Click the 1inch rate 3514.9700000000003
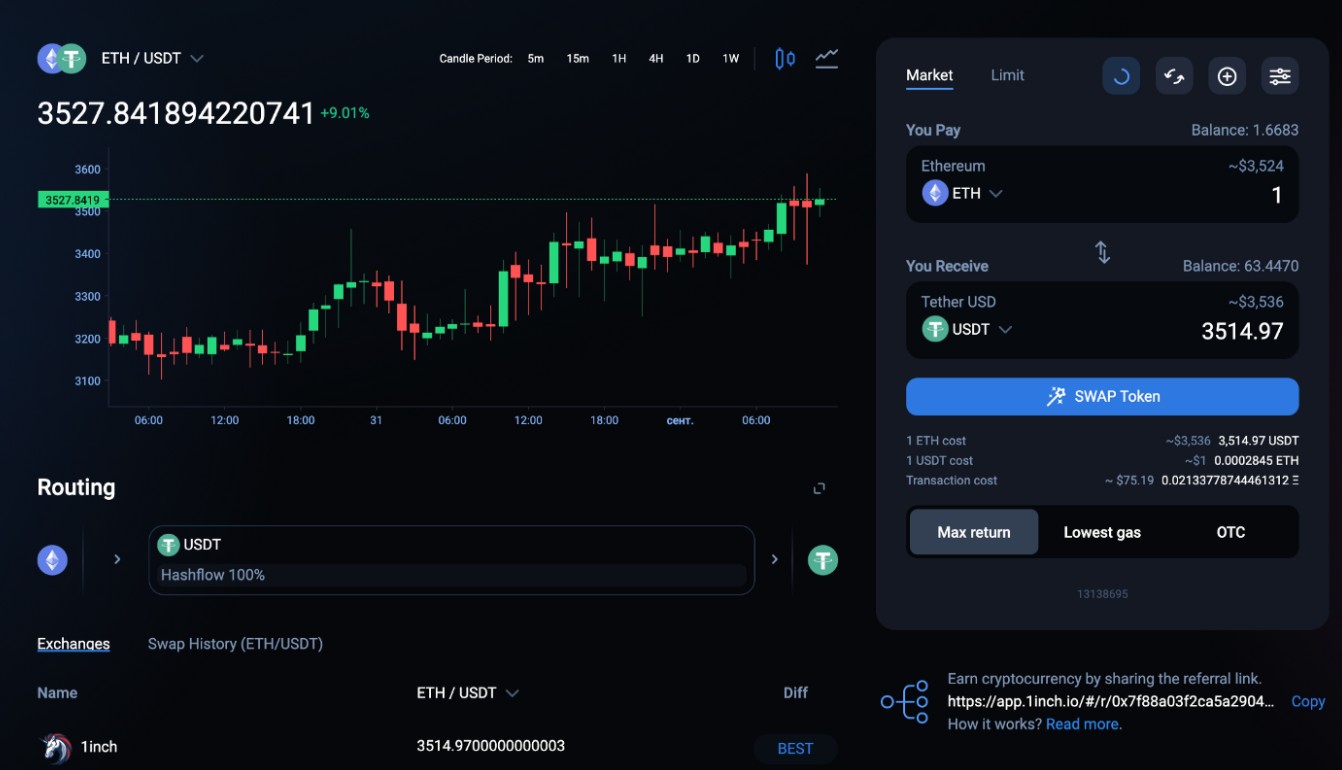 490,746
